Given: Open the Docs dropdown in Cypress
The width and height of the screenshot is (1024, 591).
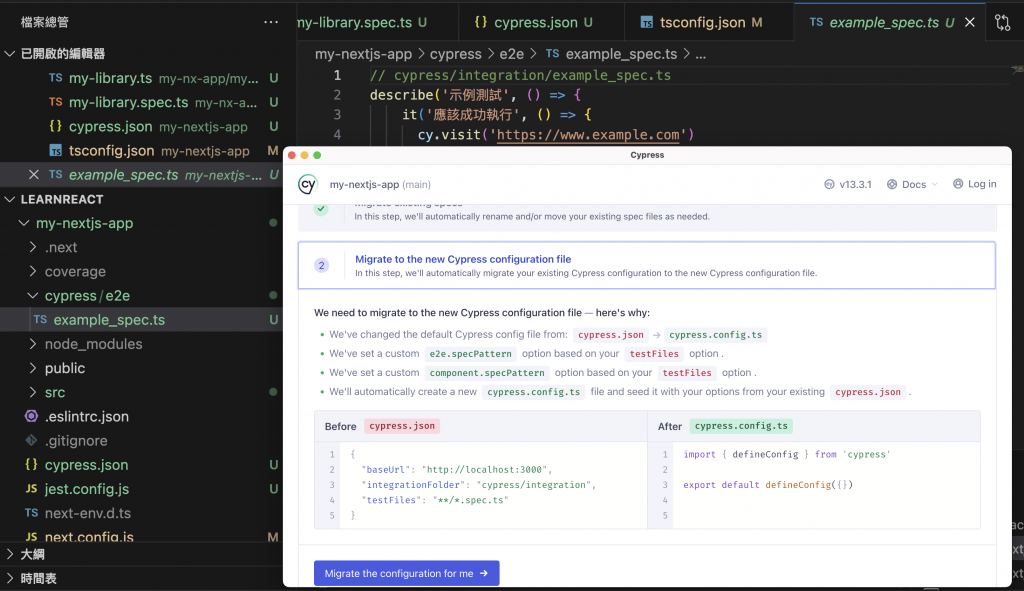Looking at the screenshot, I should (x=912, y=184).
